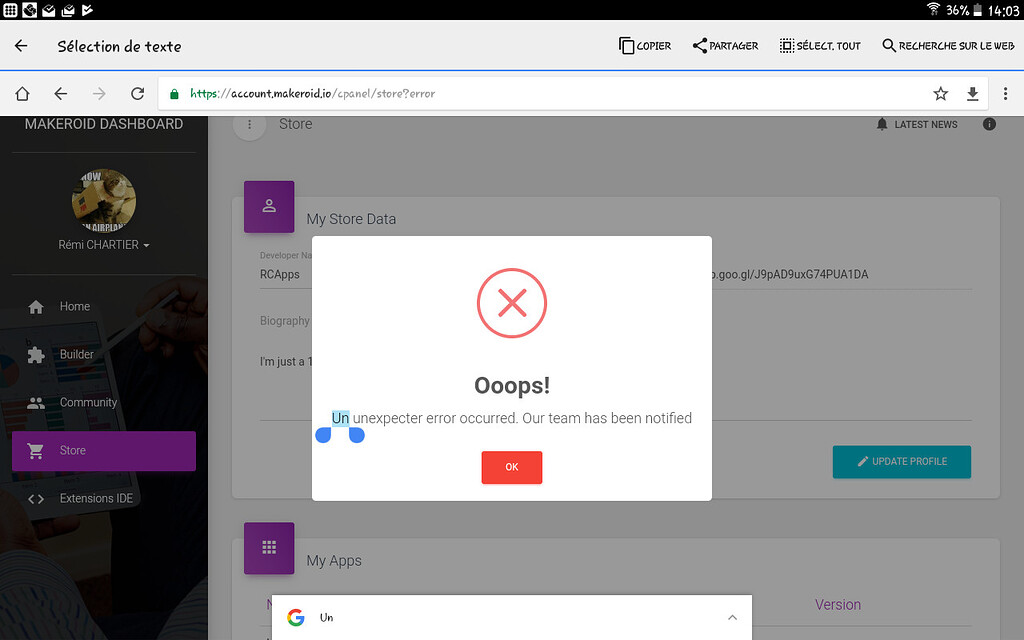The width and height of the screenshot is (1024, 640).
Task: Choose Sélect. tout (select all)
Action: point(820,46)
